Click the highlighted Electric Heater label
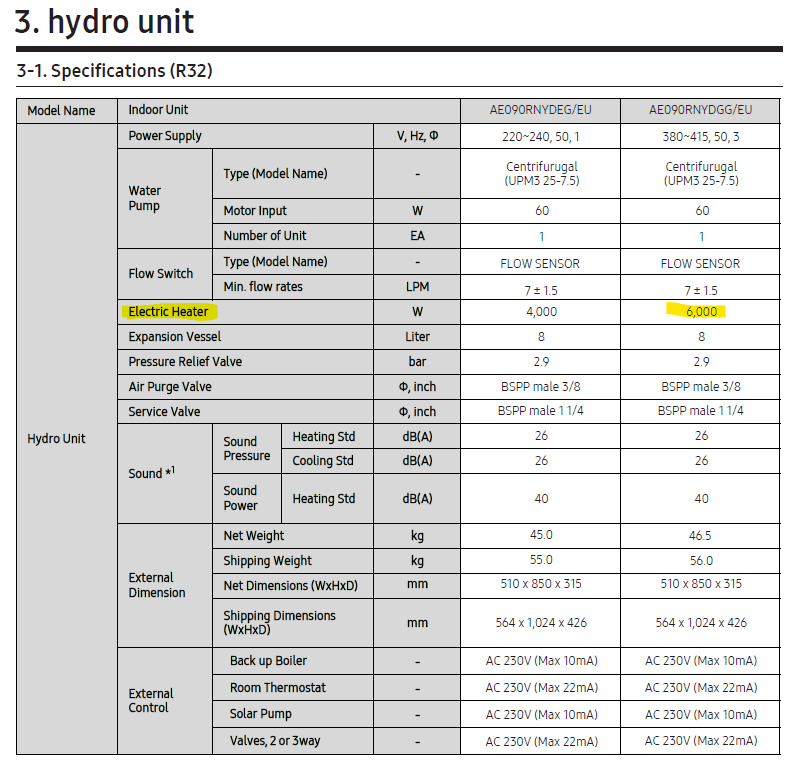 pyautogui.click(x=168, y=312)
